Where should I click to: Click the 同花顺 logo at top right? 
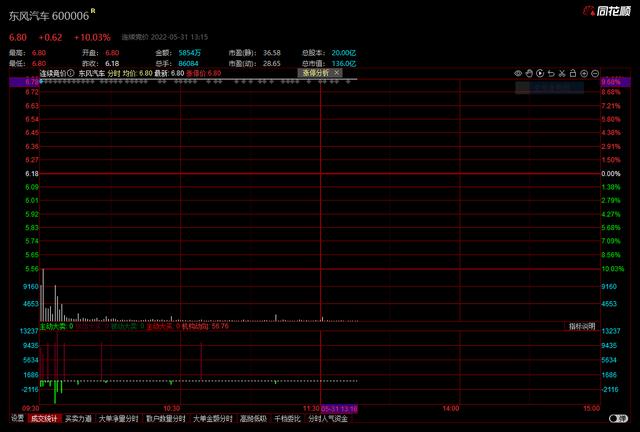click(x=607, y=11)
